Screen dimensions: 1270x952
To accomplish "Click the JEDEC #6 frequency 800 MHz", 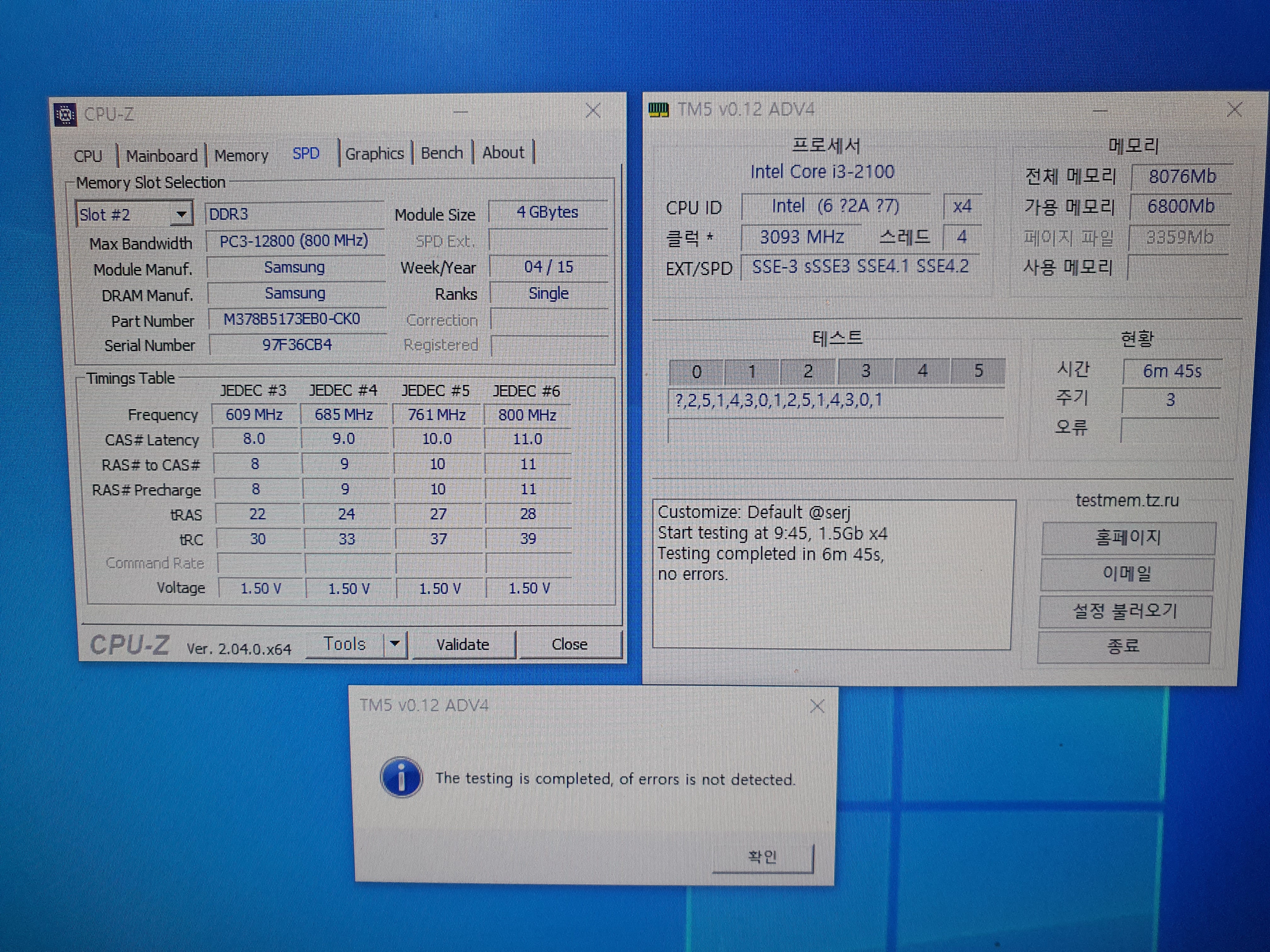I will tap(527, 415).
